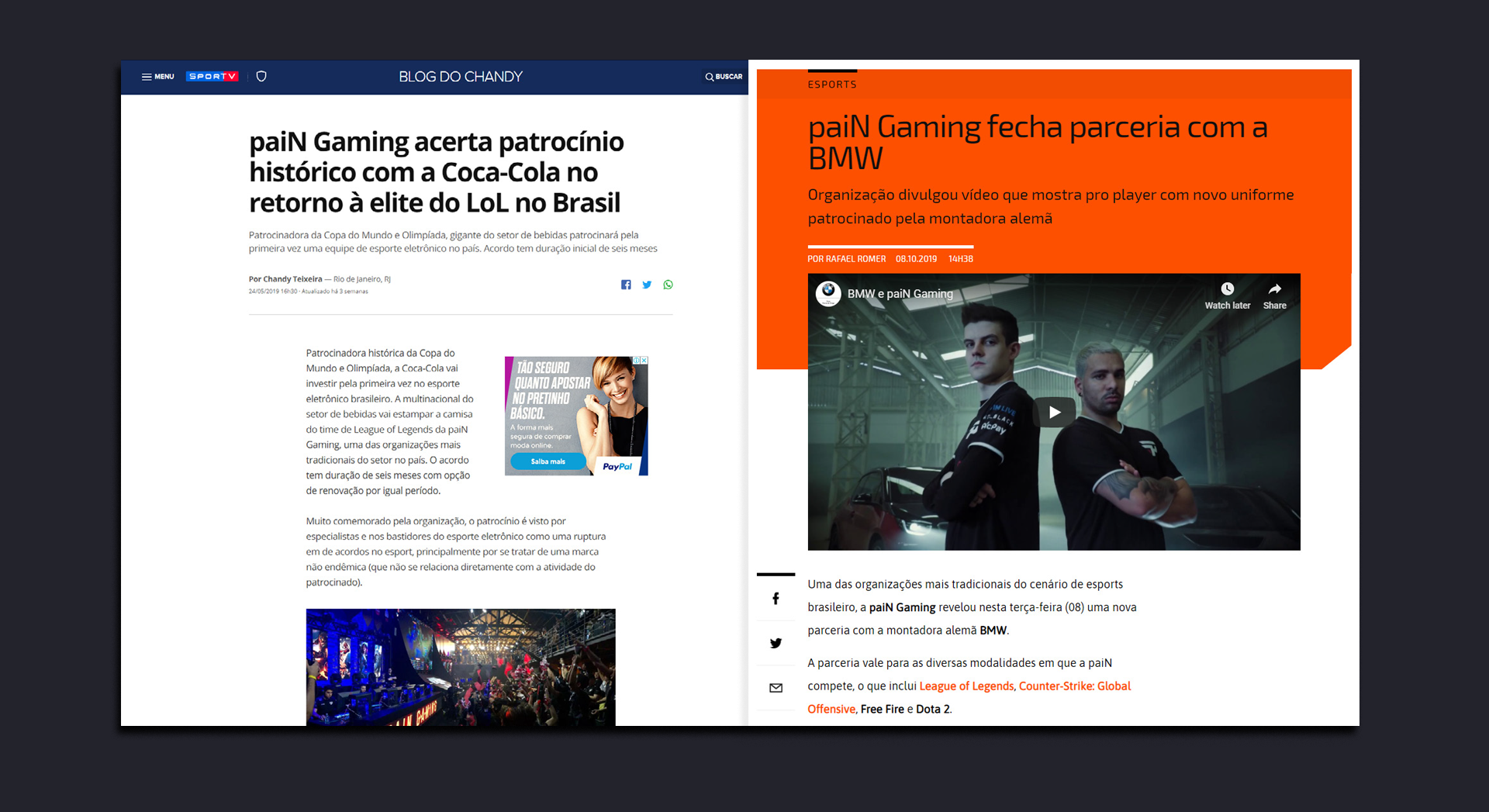Click the Coca-Cola article date 24/05/2019

tap(264, 292)
